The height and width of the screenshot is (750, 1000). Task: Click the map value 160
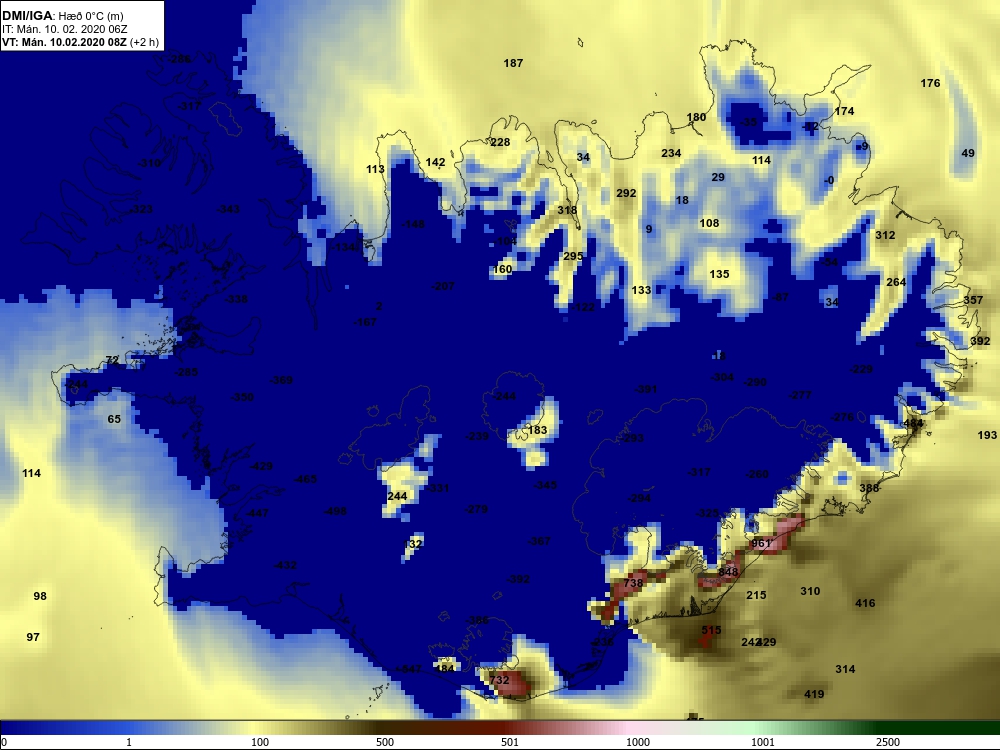503,269
